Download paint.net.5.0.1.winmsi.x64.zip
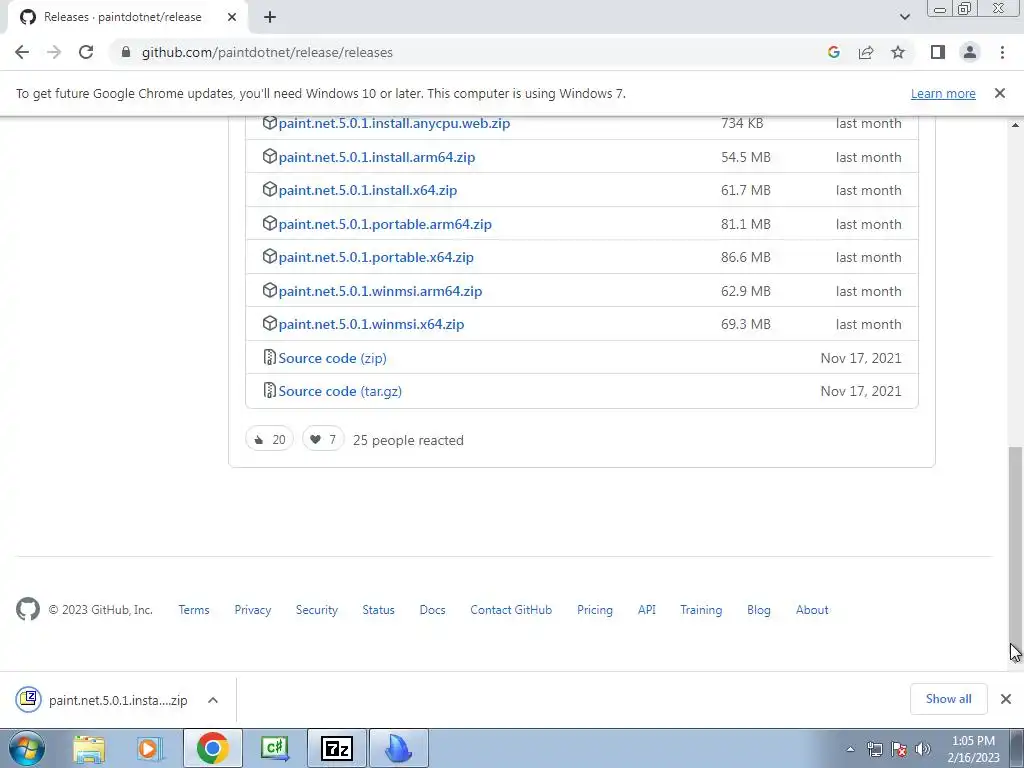Viewport: 1024px width, 768px height. click(371, 325)
